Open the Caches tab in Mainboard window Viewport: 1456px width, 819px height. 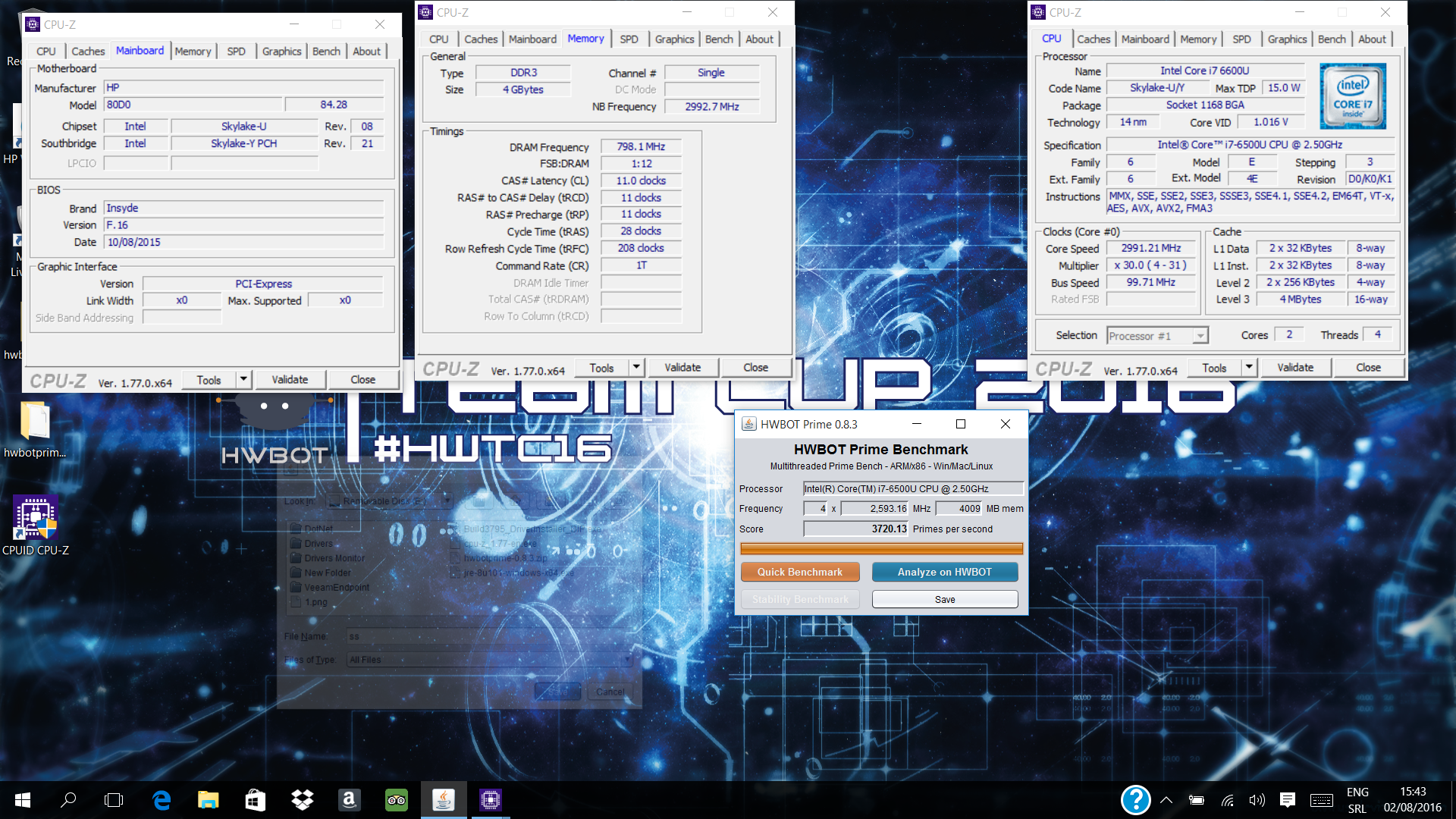click(88, 51)
